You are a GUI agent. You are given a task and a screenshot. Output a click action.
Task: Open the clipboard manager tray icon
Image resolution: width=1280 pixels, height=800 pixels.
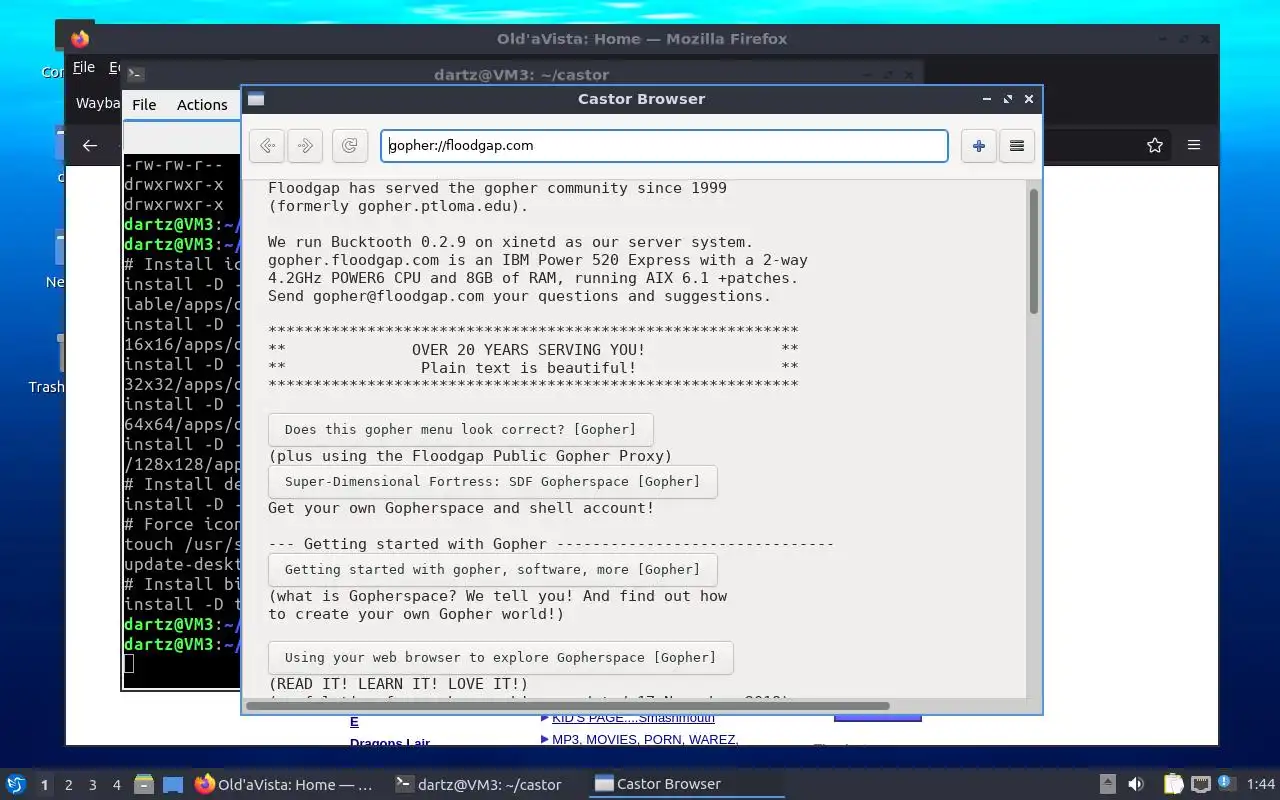(x=1174, y=784)
